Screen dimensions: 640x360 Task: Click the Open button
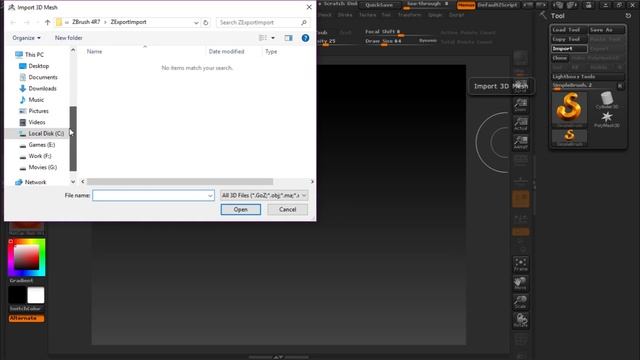pos(241,209)
